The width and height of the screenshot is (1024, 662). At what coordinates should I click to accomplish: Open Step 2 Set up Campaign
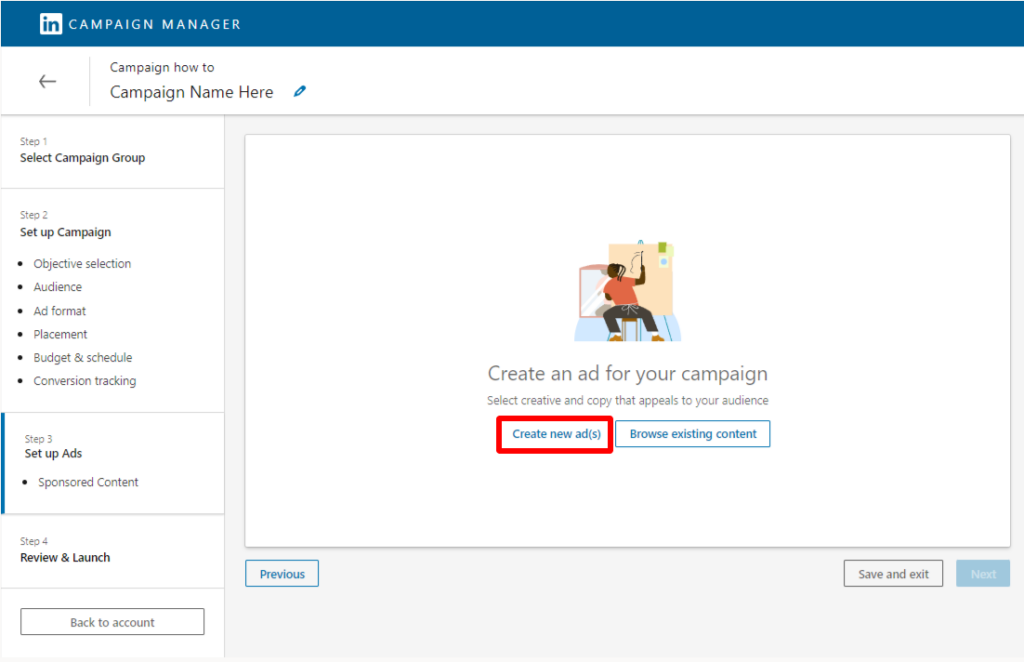coord(65,224)
